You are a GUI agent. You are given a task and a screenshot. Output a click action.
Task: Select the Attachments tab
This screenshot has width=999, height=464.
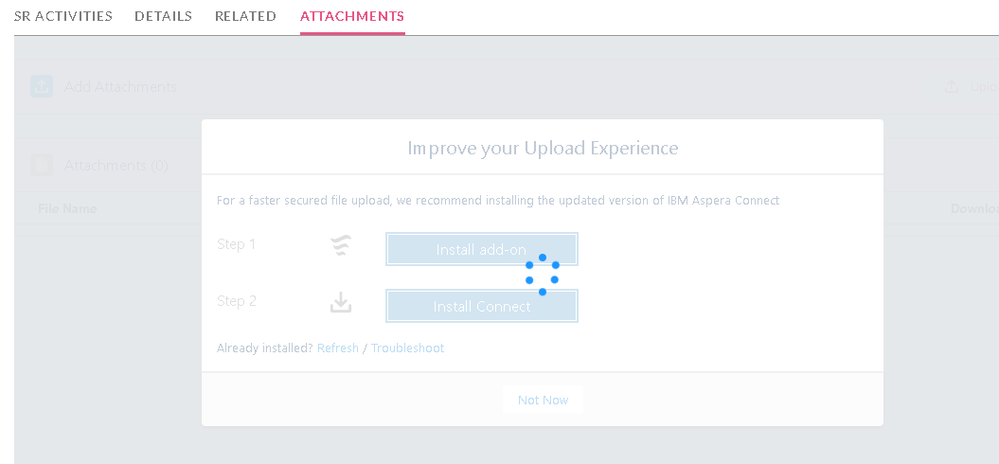coord(352,16)
